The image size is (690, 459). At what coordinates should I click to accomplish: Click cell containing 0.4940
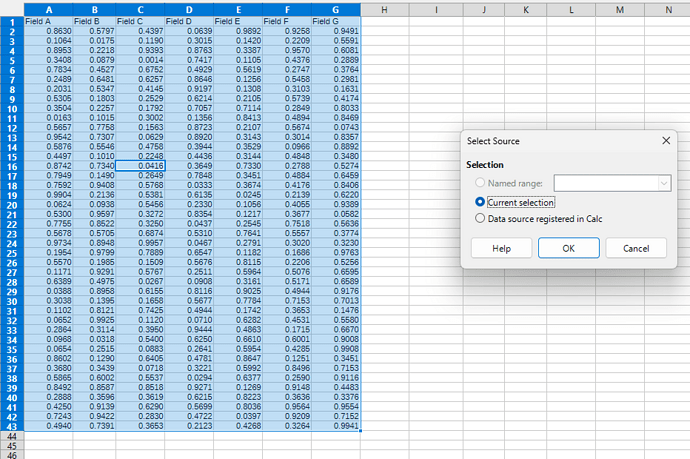tap(48, 426)
